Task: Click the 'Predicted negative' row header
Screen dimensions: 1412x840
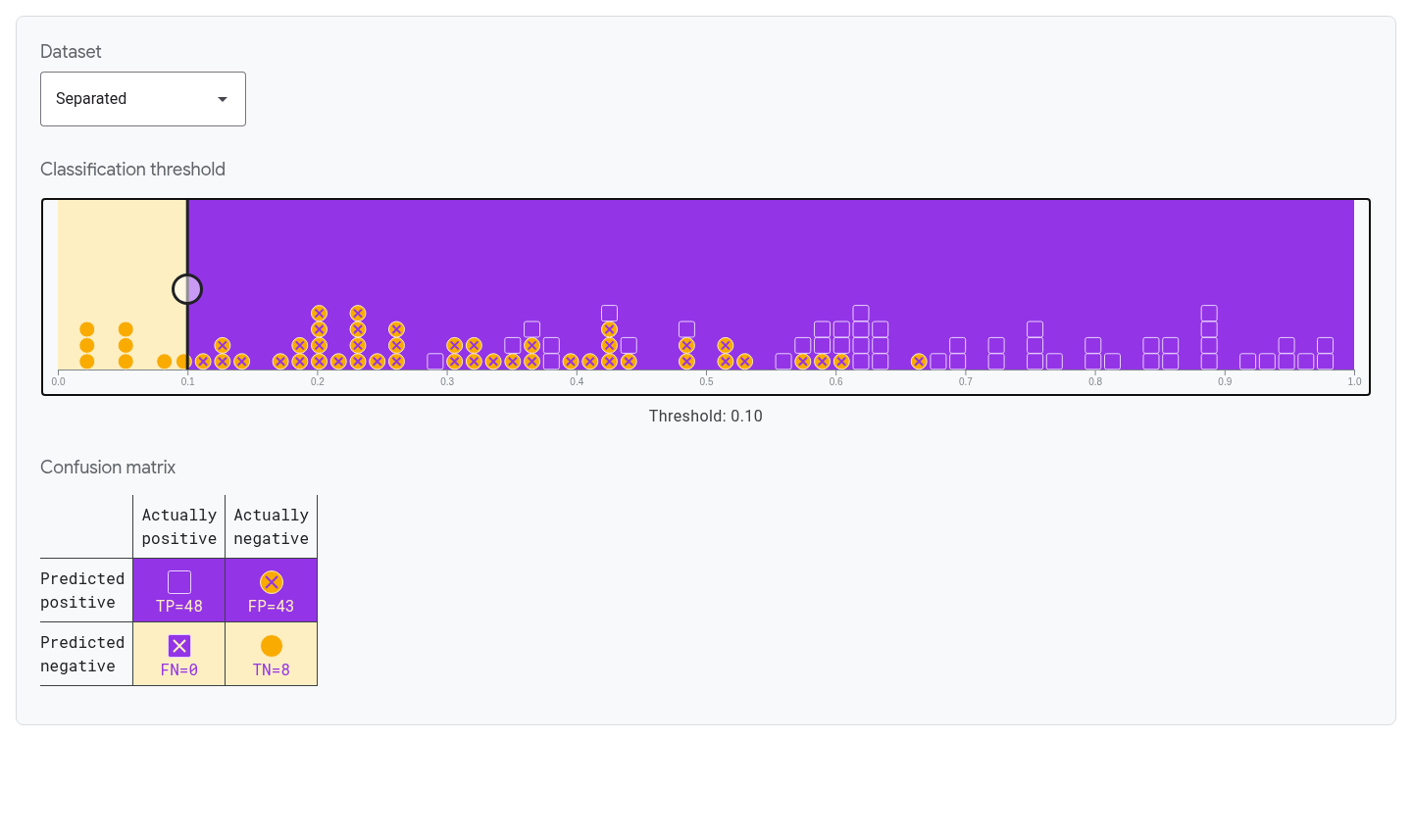Action: pyautogui.click(x=82, y=655)
